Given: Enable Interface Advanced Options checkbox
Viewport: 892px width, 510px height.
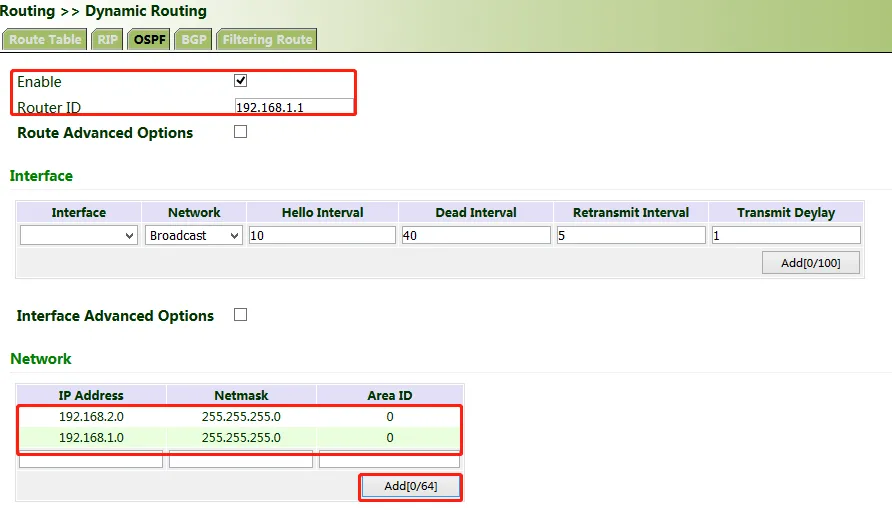Looking at the screenshot, I should click(x=241, y=315).
